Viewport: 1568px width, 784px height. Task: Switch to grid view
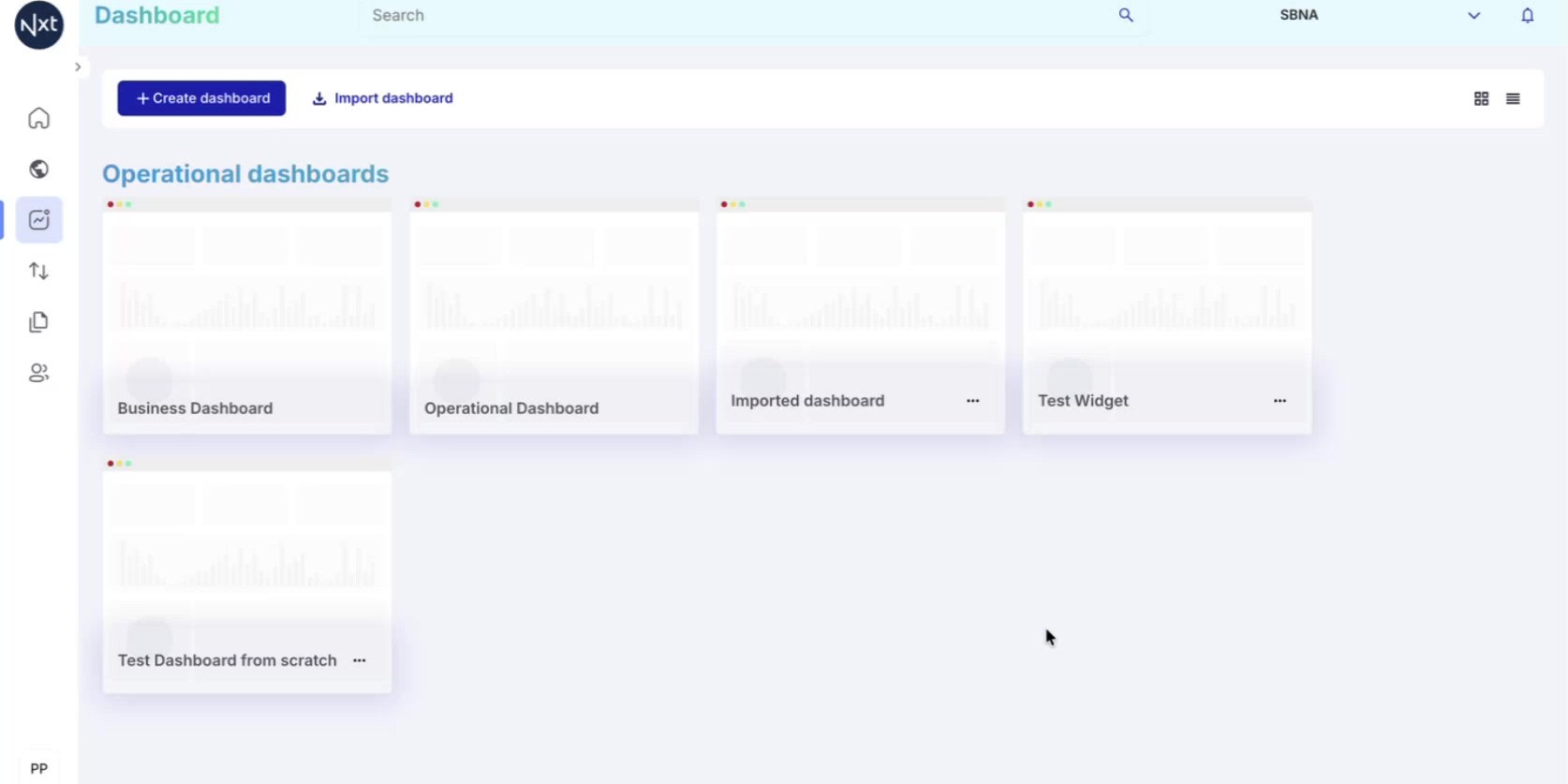pos(1481,98)
